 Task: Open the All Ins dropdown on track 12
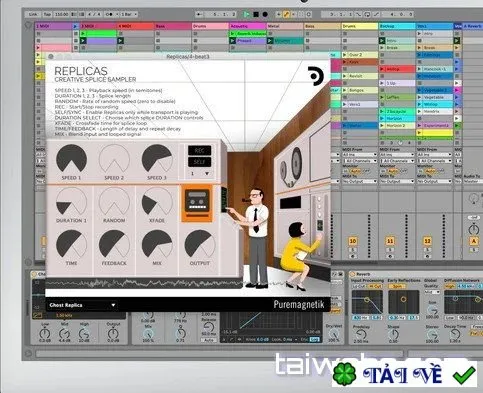click(435, 155)
